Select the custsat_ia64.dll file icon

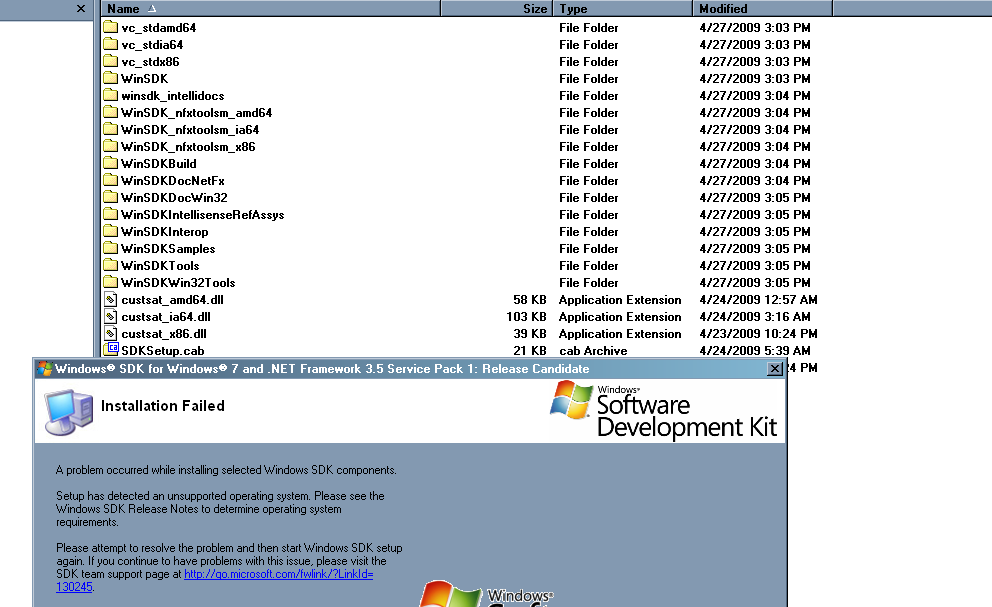[111, 316]
